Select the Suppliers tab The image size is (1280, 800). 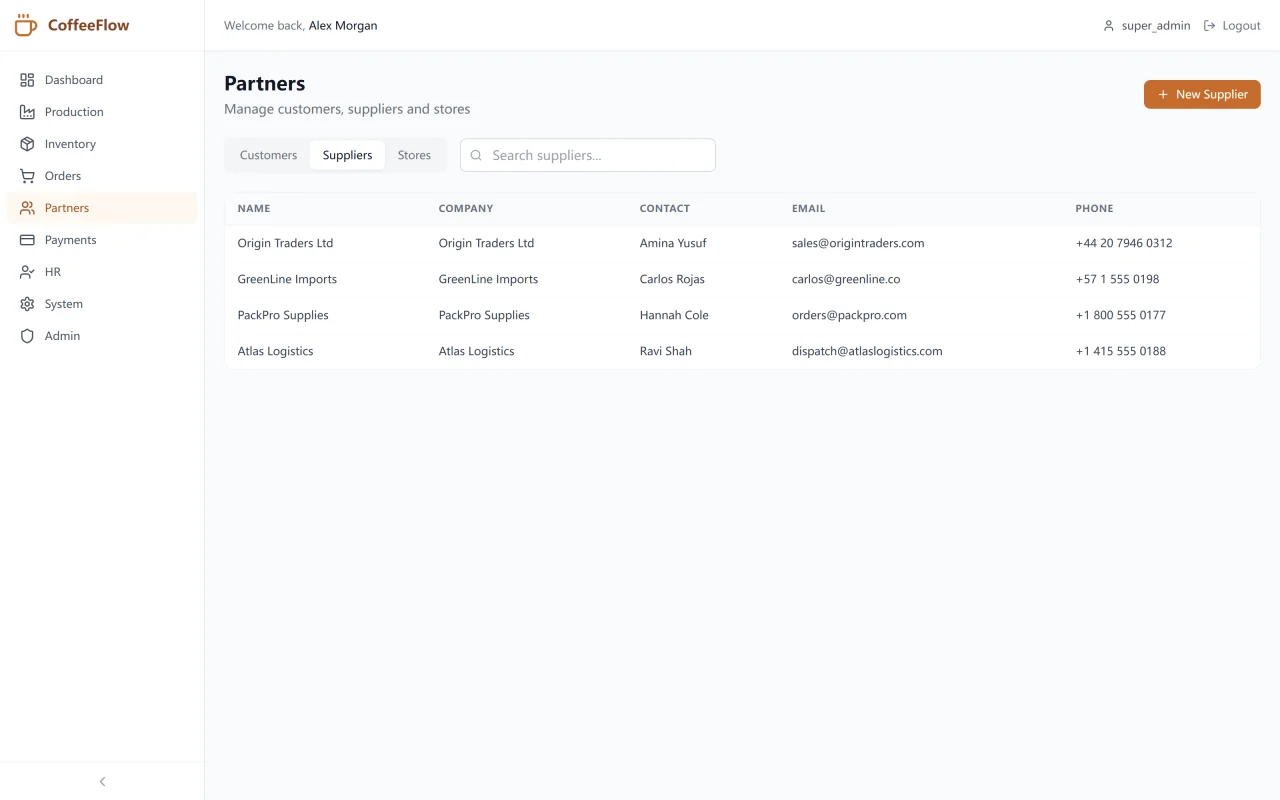coord(347,155)
